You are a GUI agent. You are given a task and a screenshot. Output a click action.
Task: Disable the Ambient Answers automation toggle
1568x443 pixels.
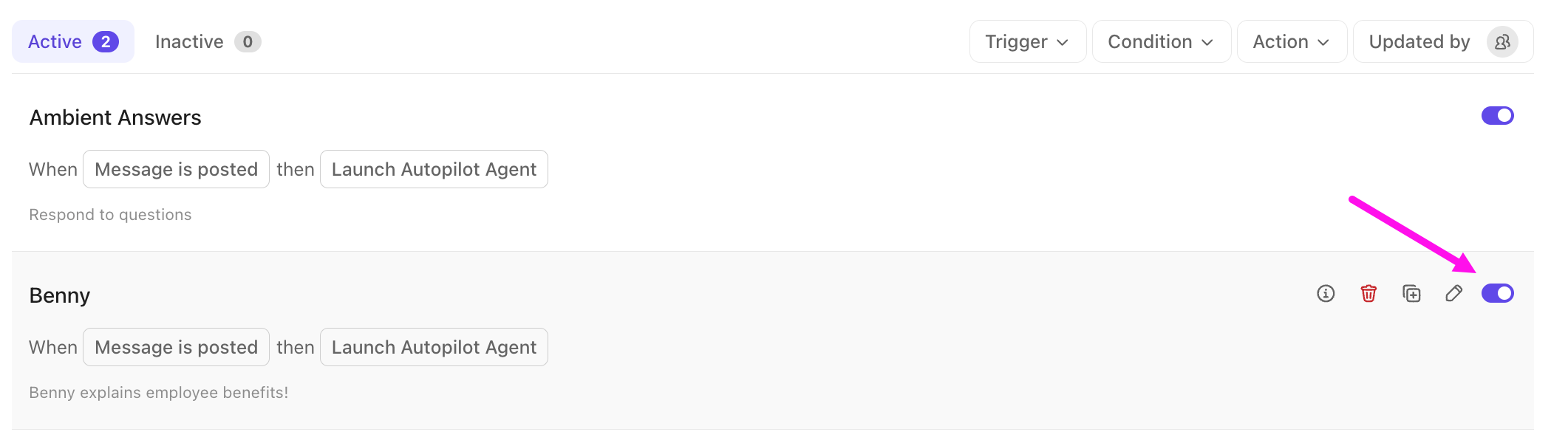click(1497, 116)
